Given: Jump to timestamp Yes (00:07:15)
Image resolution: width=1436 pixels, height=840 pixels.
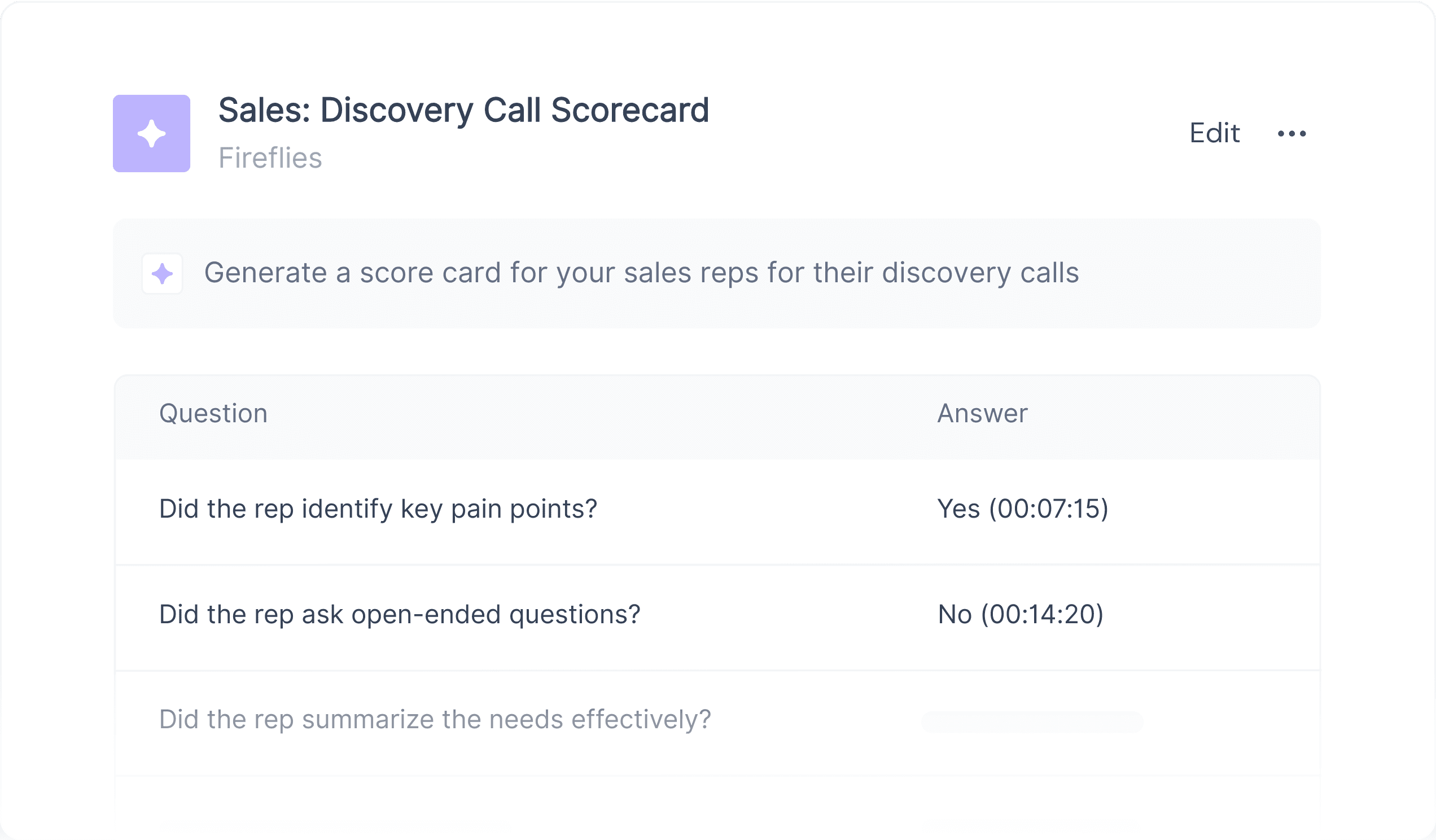Looking at the screenshot, I should pos(1023,509).
